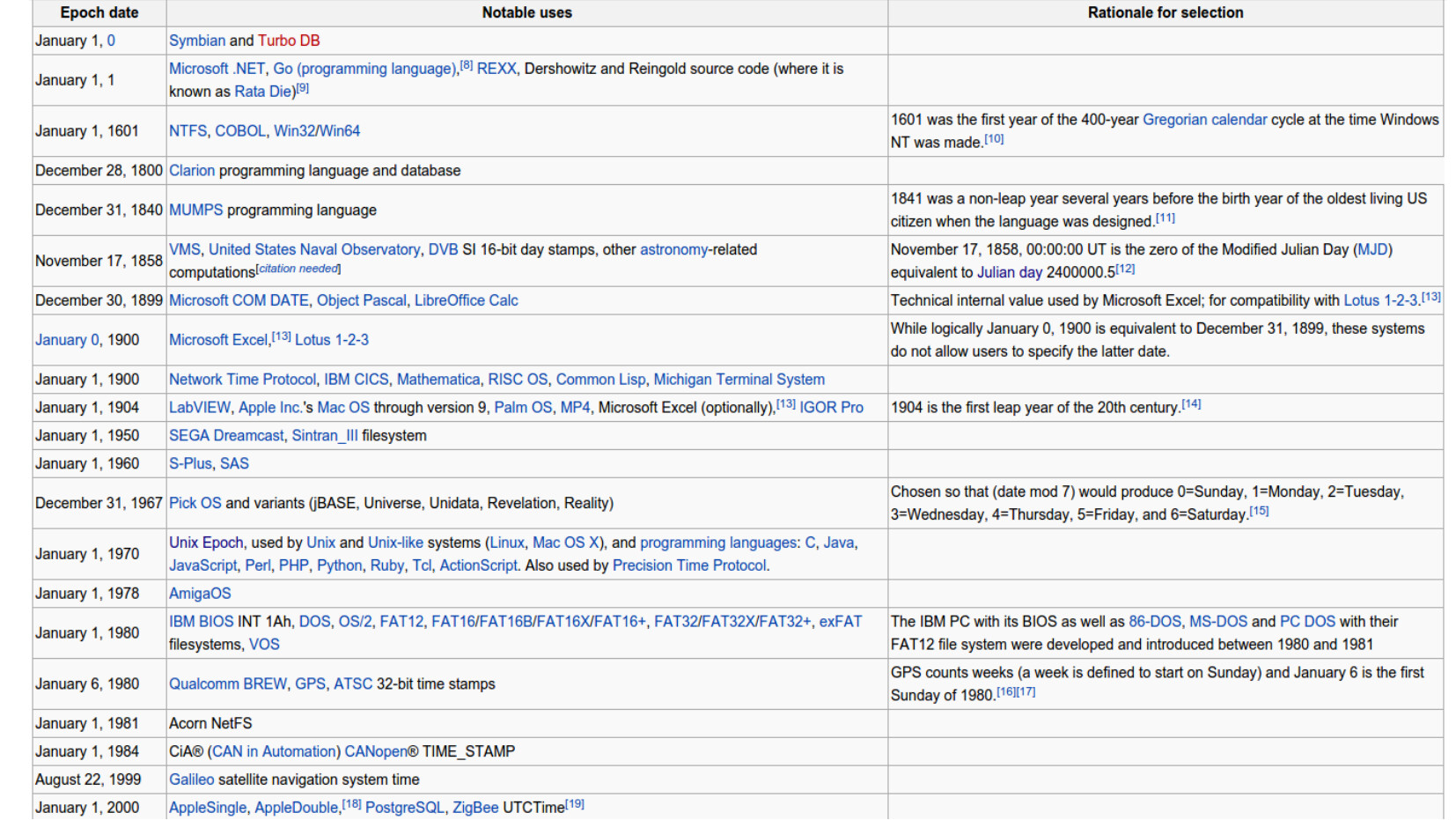Open the VMS link

coord(185,250)
